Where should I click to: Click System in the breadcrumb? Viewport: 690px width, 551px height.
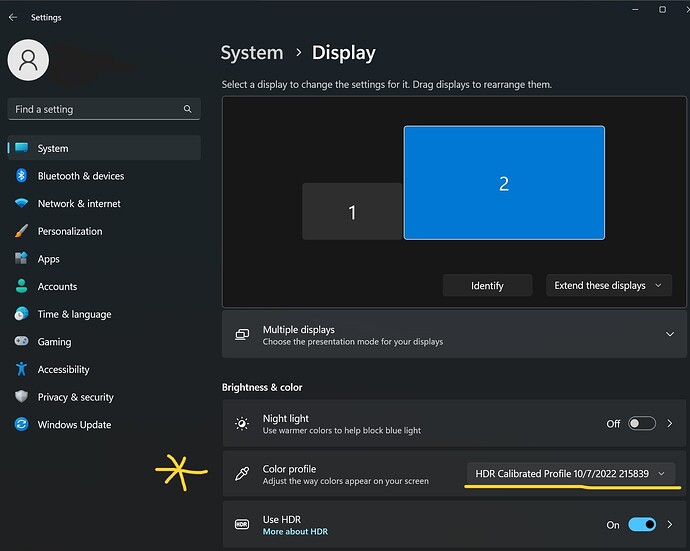(252, 53)
